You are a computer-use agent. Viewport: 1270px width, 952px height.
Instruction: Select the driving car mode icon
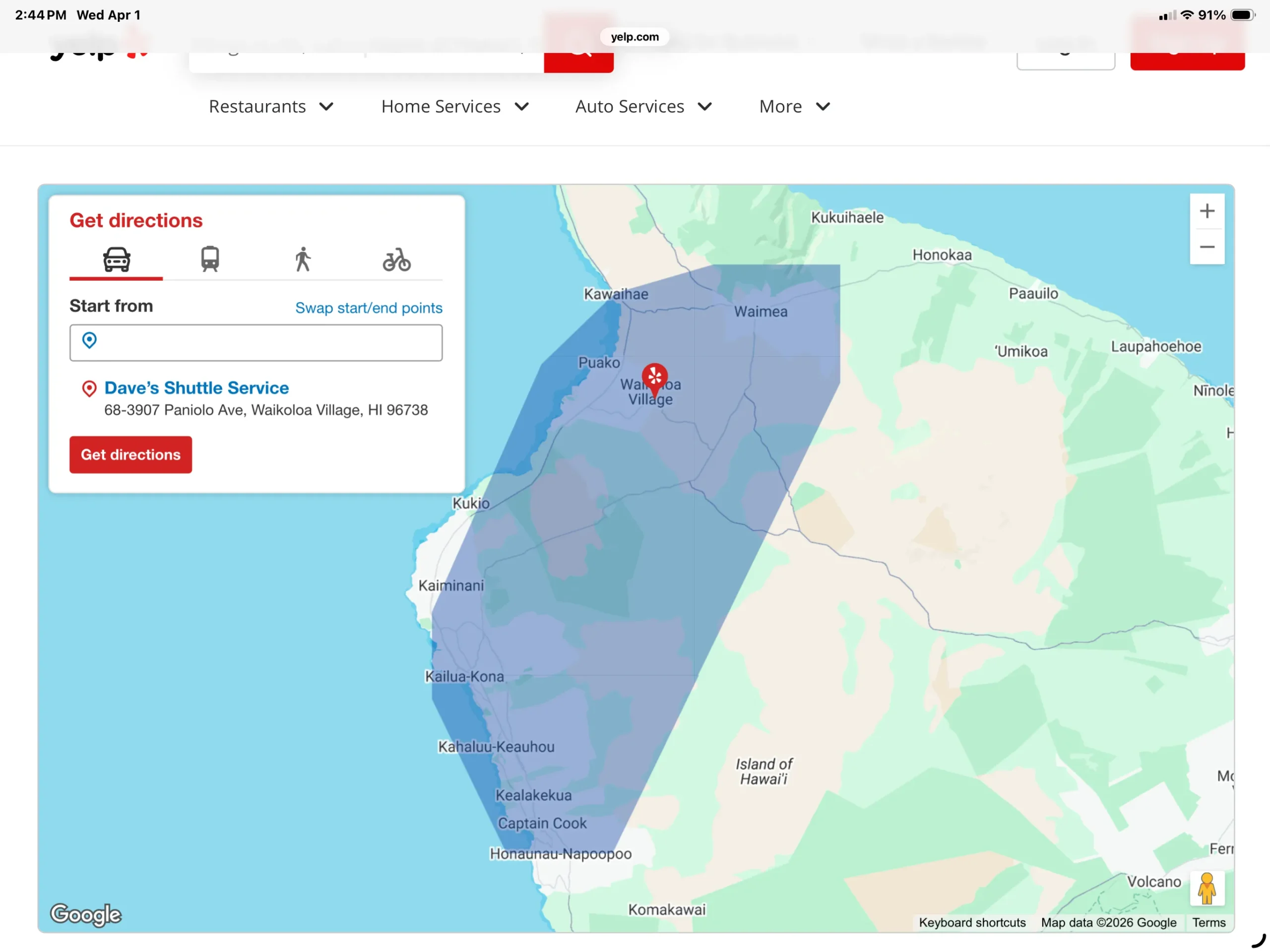pos(117,259)
